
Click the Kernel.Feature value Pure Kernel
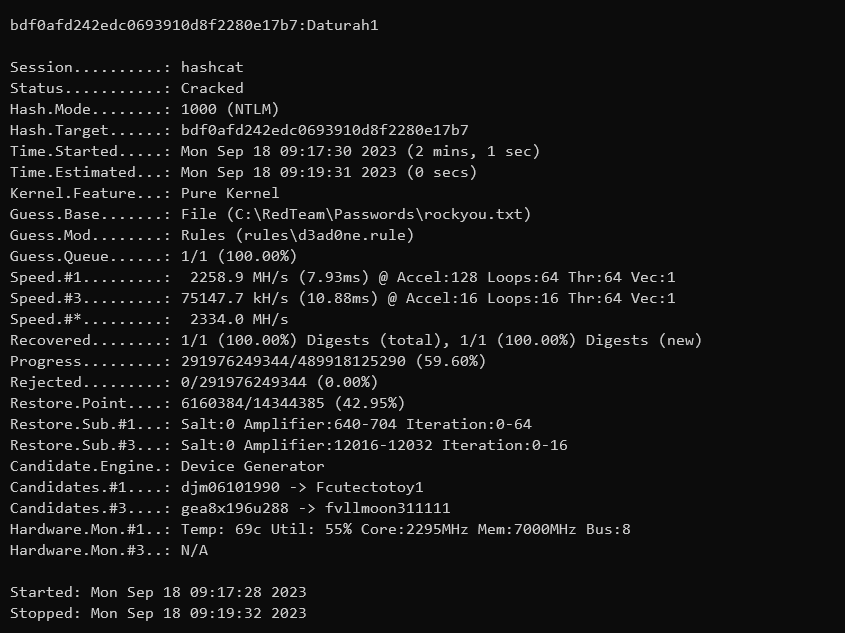(x=230, y=193)
